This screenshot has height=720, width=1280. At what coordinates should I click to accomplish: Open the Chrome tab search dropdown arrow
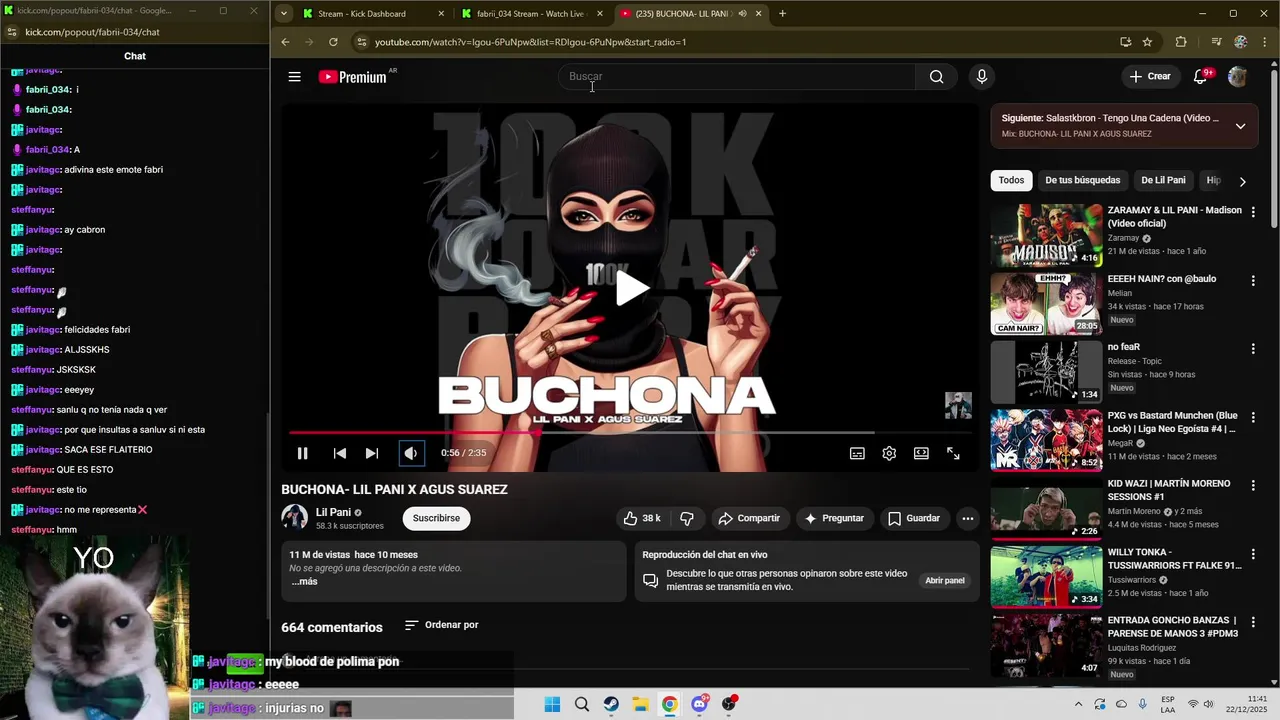pos(284,14)
